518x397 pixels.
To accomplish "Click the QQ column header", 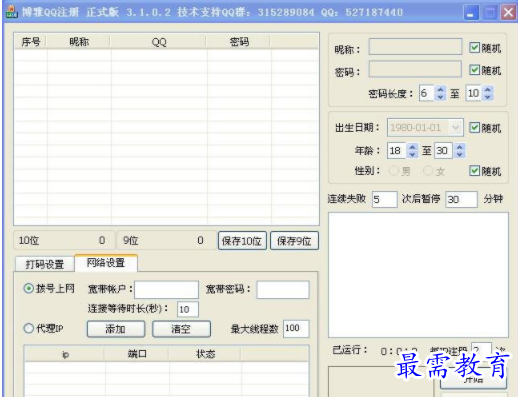I will [159, 42].
